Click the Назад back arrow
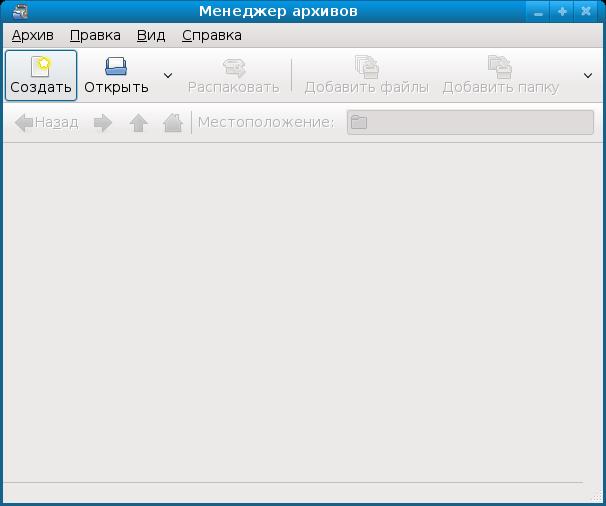Viewport: 606px width, 506px height. [46, 123]
